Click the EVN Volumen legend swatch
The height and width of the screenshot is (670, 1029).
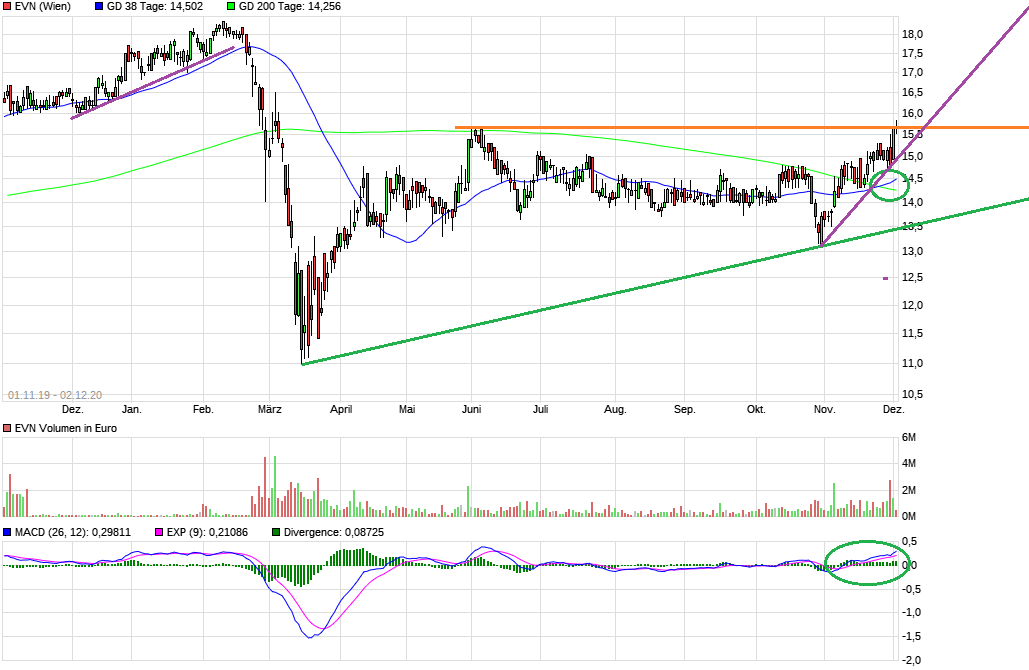click(7, 429)
